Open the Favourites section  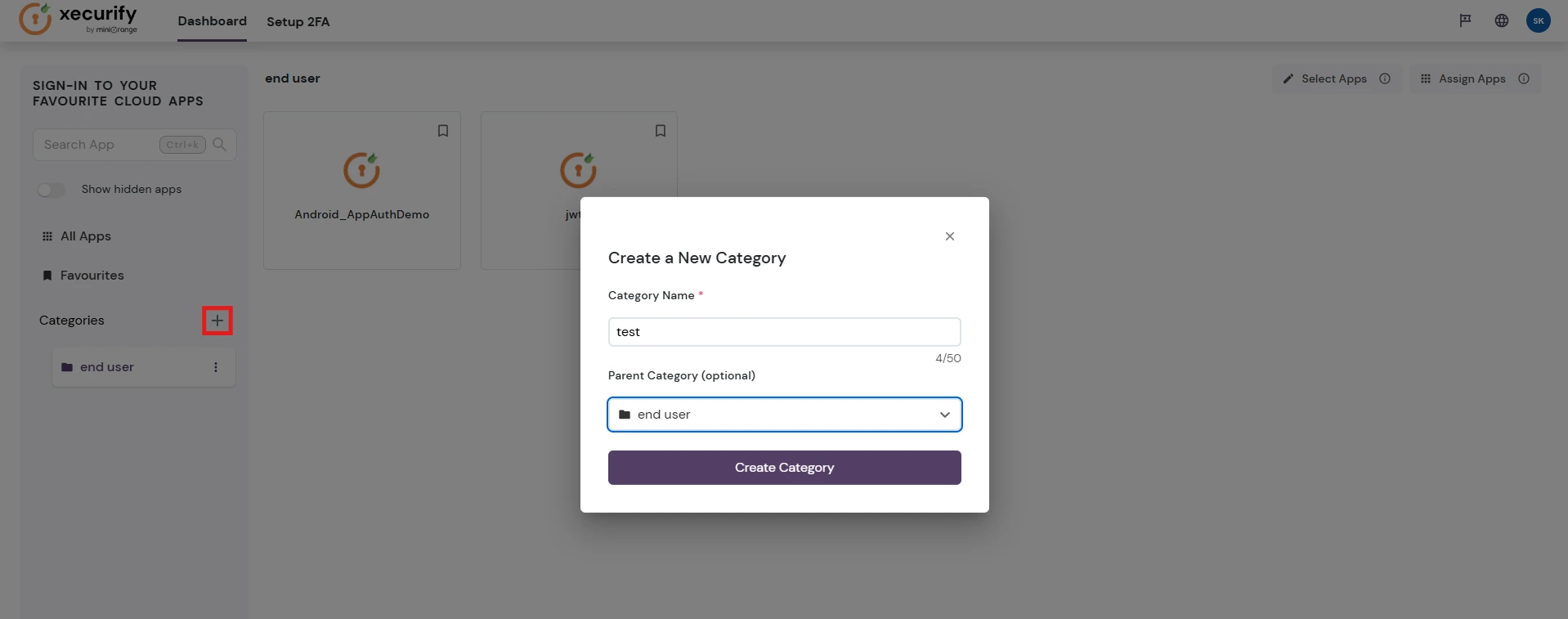tap(92, 276)
